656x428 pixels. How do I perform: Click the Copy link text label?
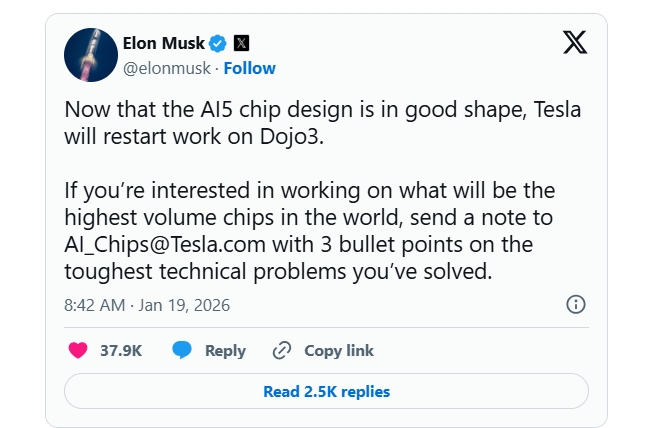pyautogui.click(x=339, y=350)
